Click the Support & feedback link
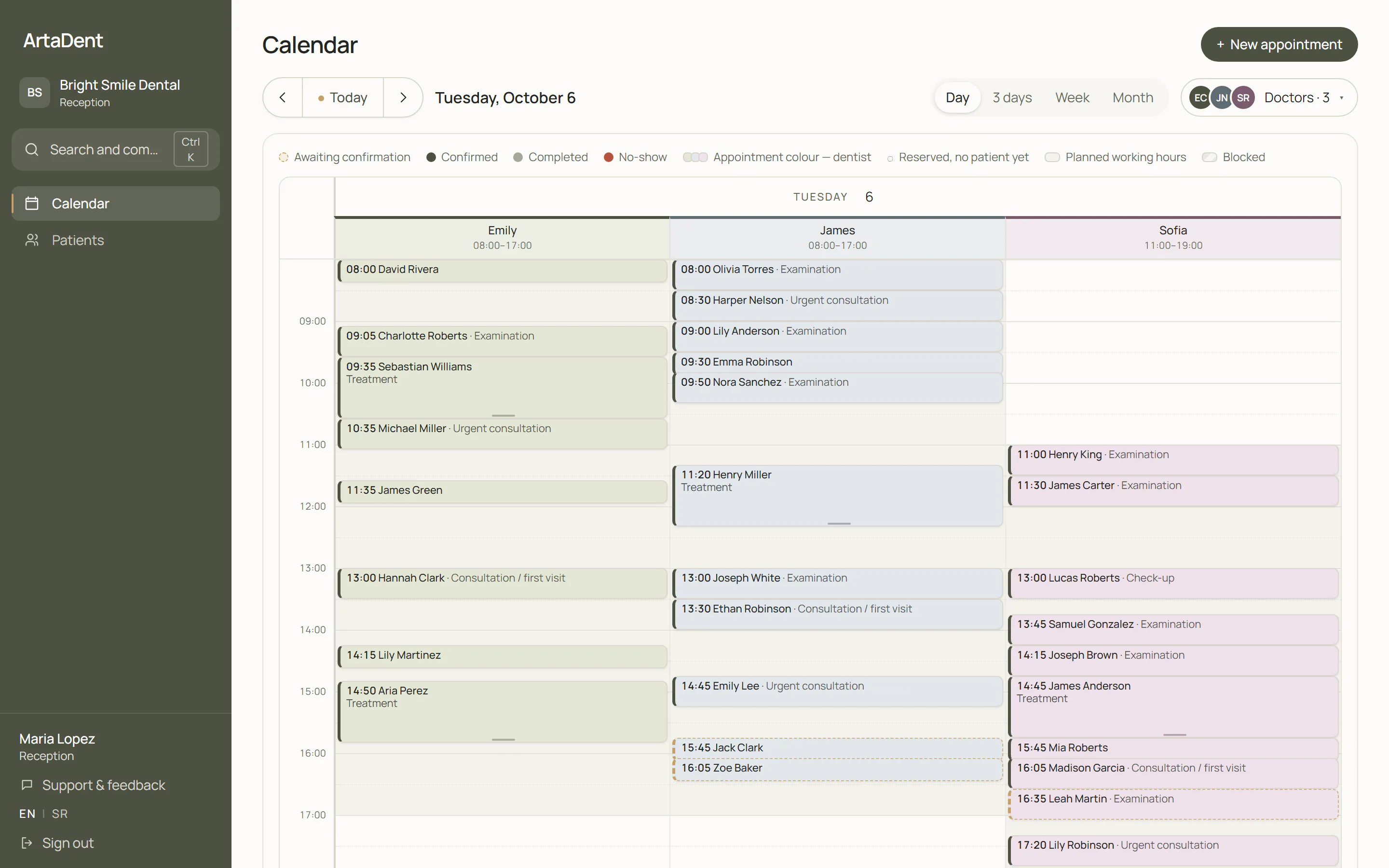Screen dimensions: 1389x868 pyautogui.click(x=93, y=785)
